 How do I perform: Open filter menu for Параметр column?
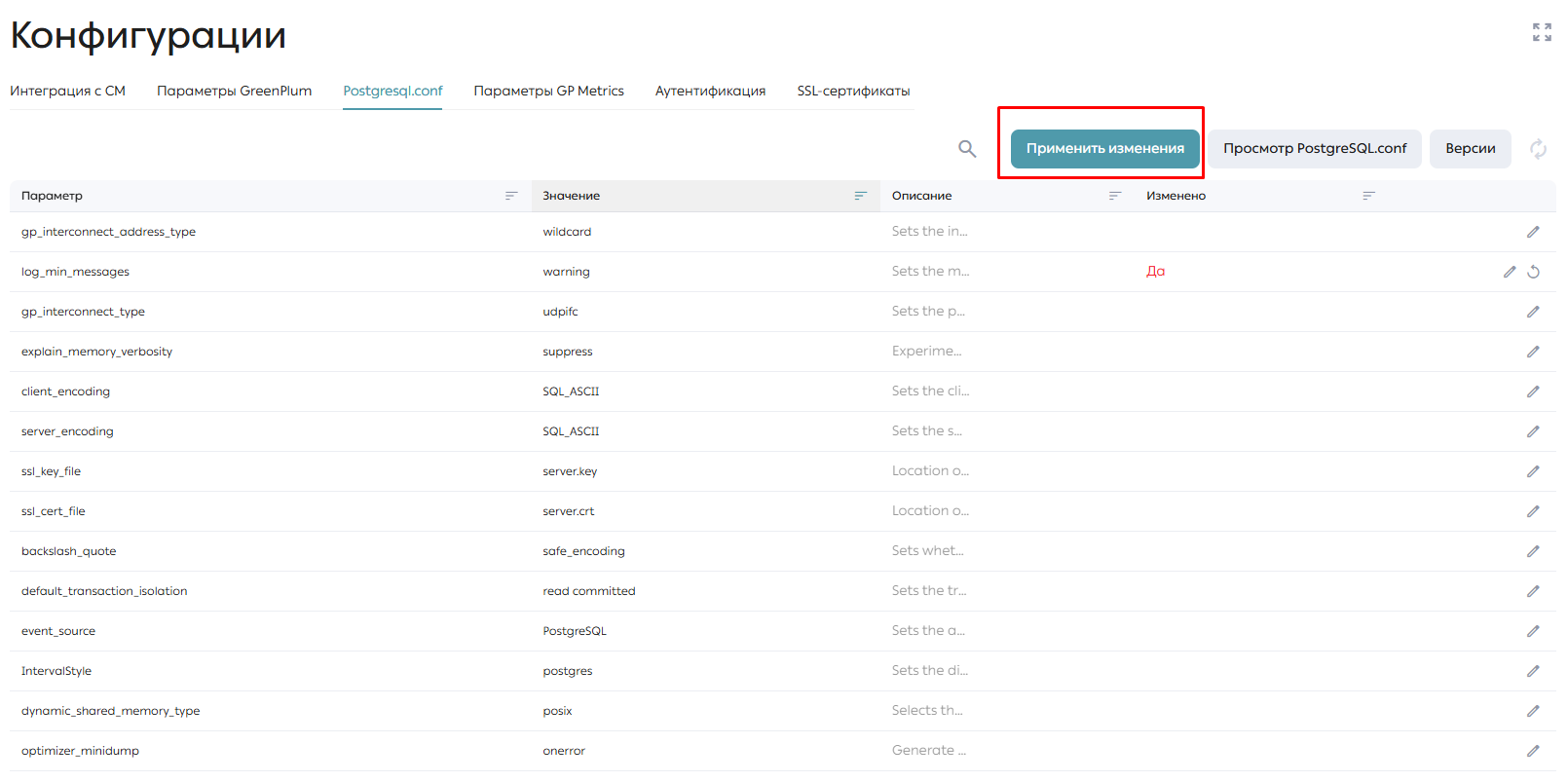tap(510, 196)
